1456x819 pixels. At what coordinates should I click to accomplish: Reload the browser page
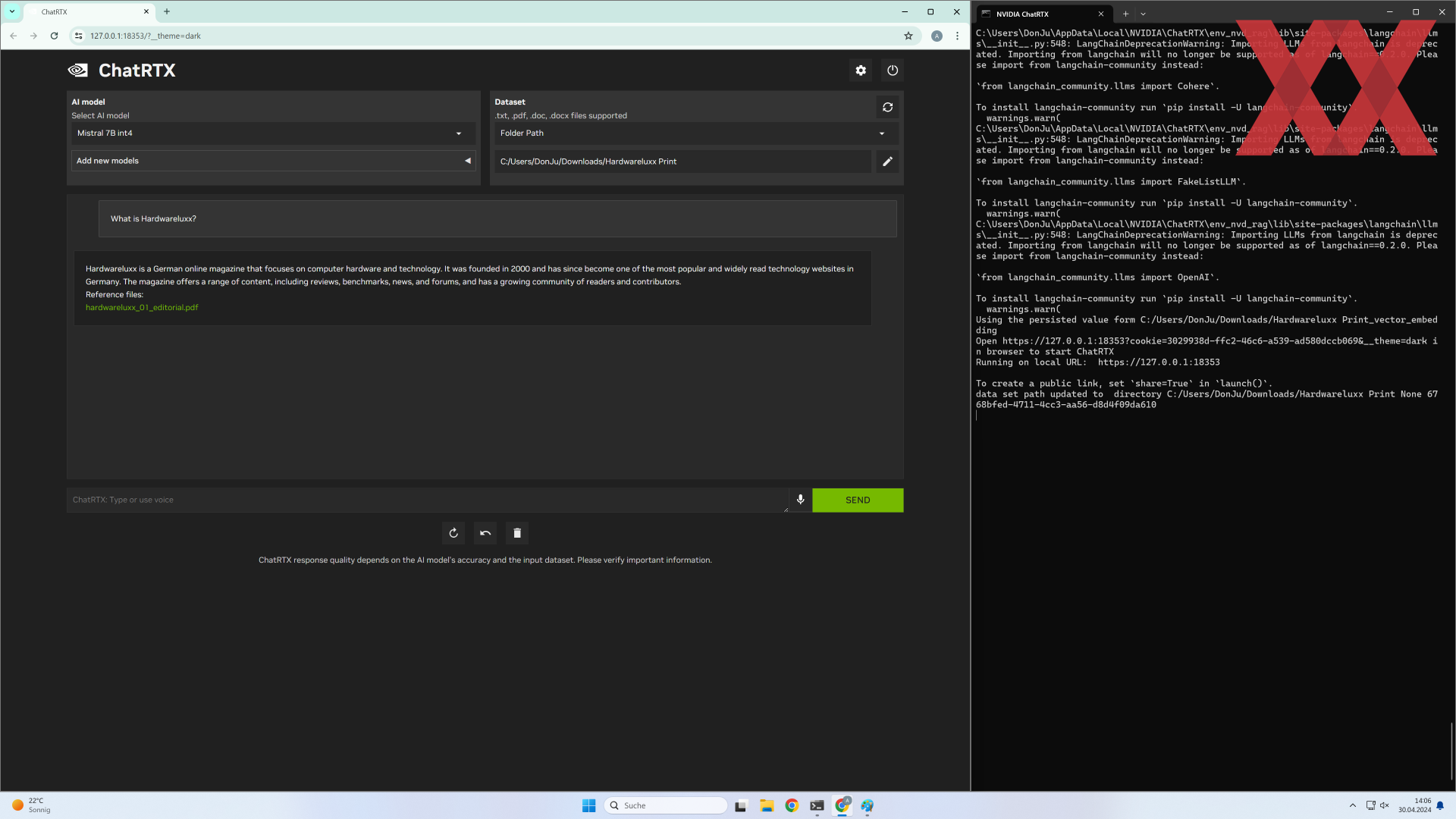[x=54, y=36]
